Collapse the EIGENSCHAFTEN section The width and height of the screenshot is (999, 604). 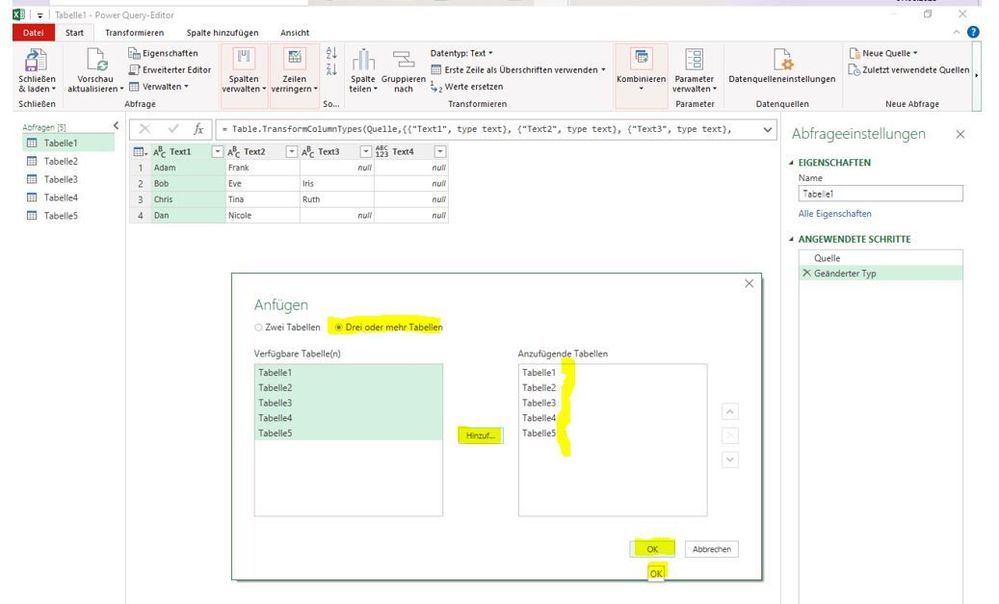792,162
